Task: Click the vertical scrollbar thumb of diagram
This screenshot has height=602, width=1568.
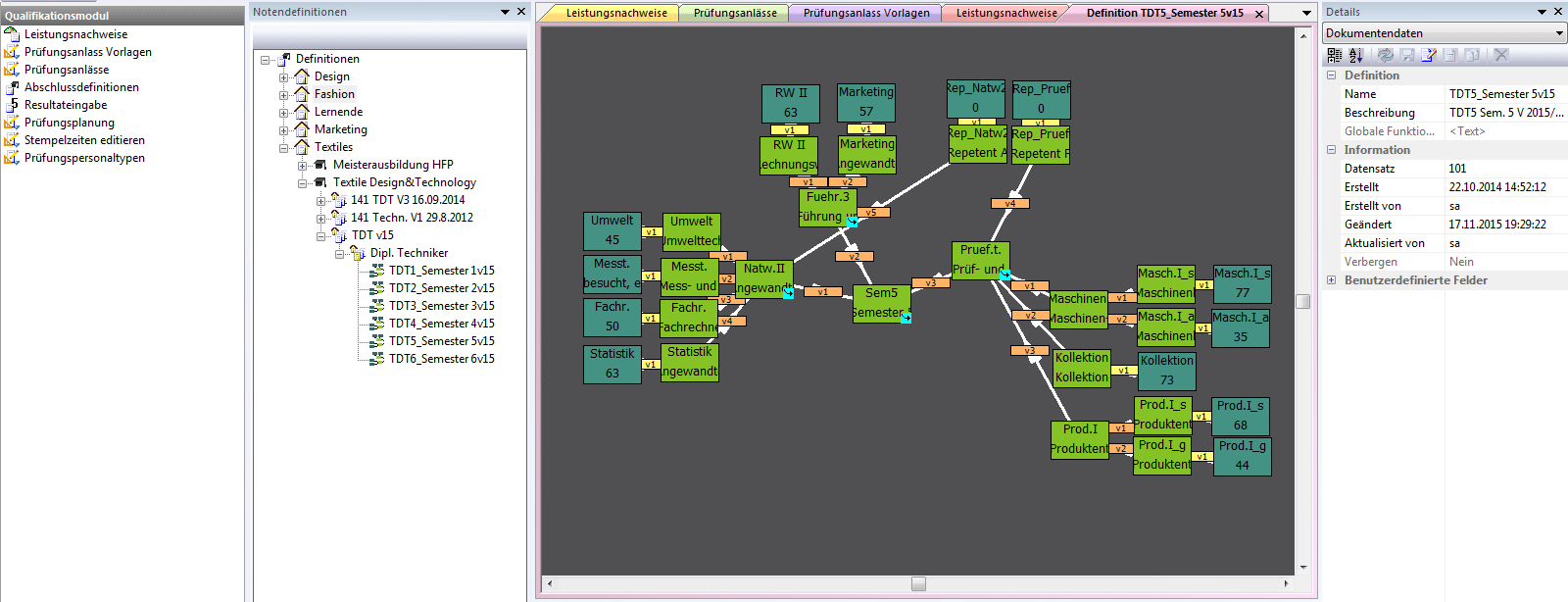Action: pyautogui.click(x=1302, y=301)
